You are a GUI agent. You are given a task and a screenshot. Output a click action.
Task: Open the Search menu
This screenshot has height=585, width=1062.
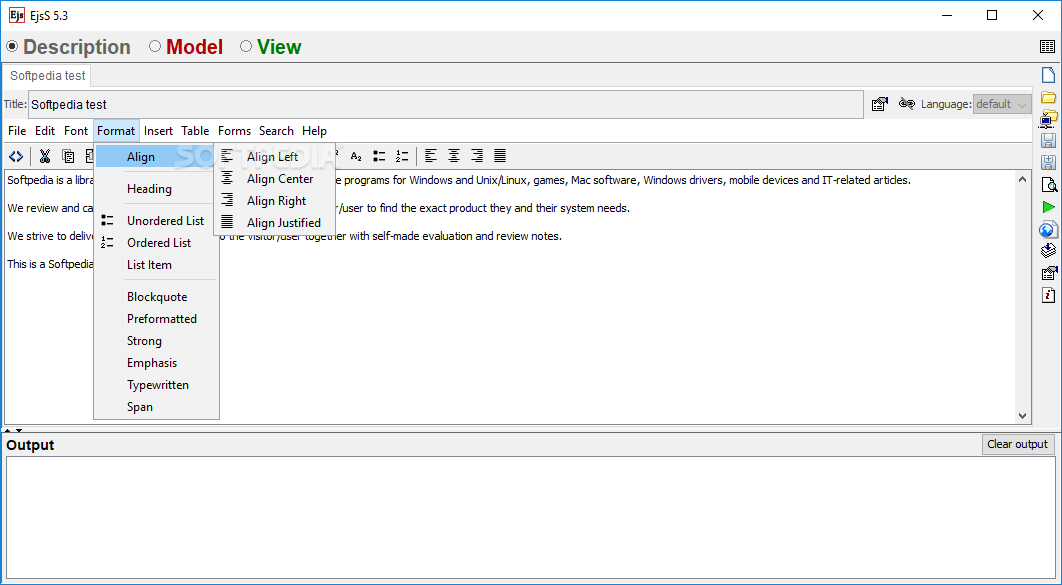click(276, 131)
